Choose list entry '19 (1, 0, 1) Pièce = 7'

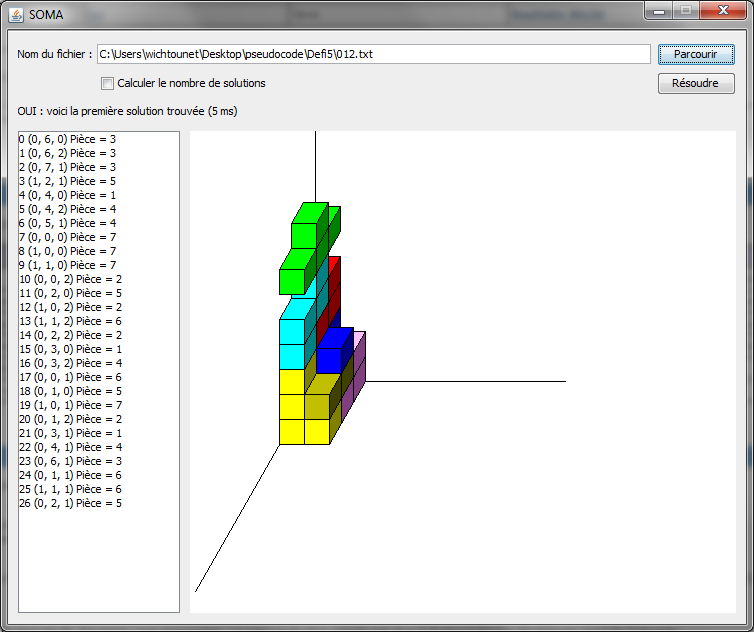point(70,405)
